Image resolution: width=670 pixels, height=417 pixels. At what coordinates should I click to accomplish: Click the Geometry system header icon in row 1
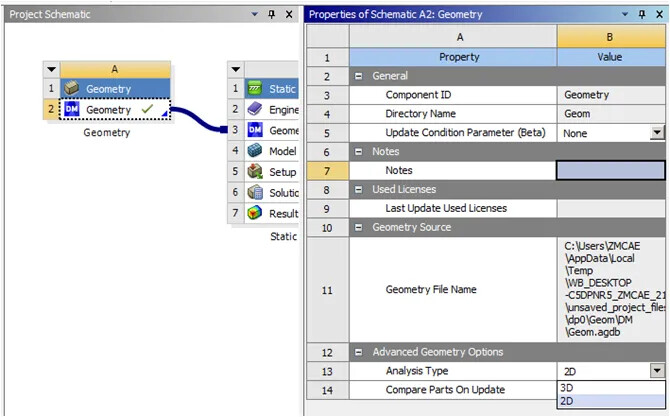[72, 89]
